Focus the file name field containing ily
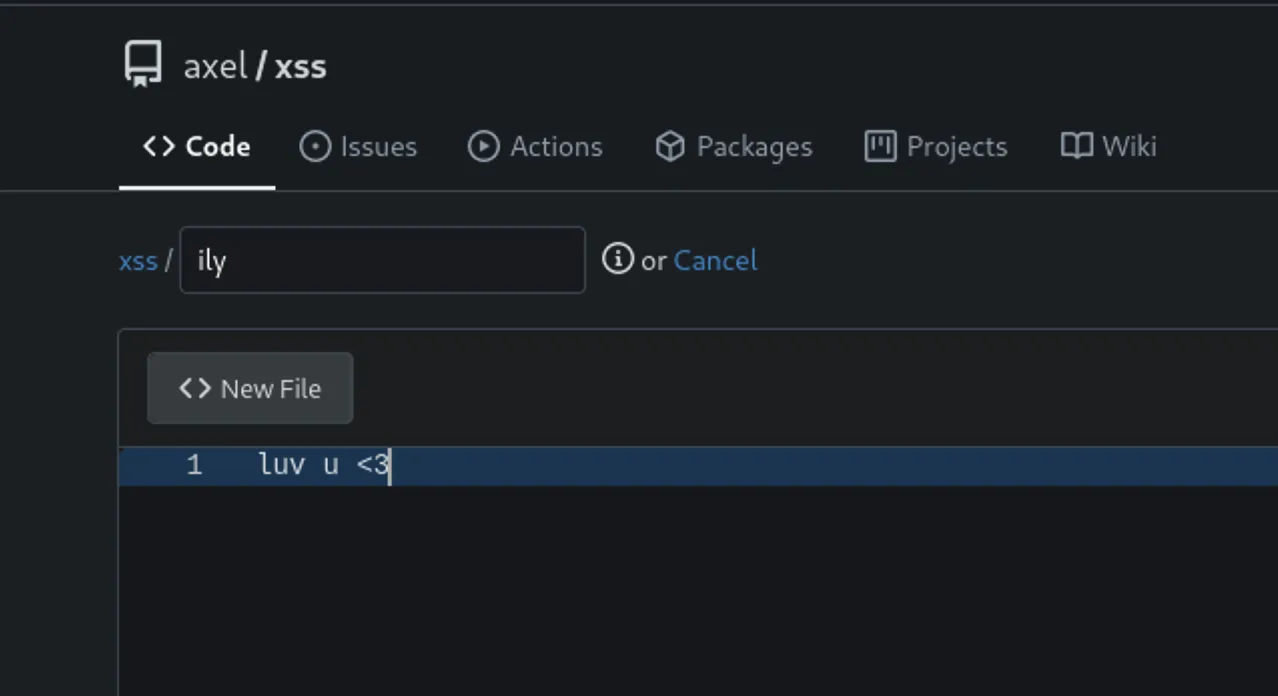The image size is (1278, 696). pyautogui.click(x=382, y=260)
